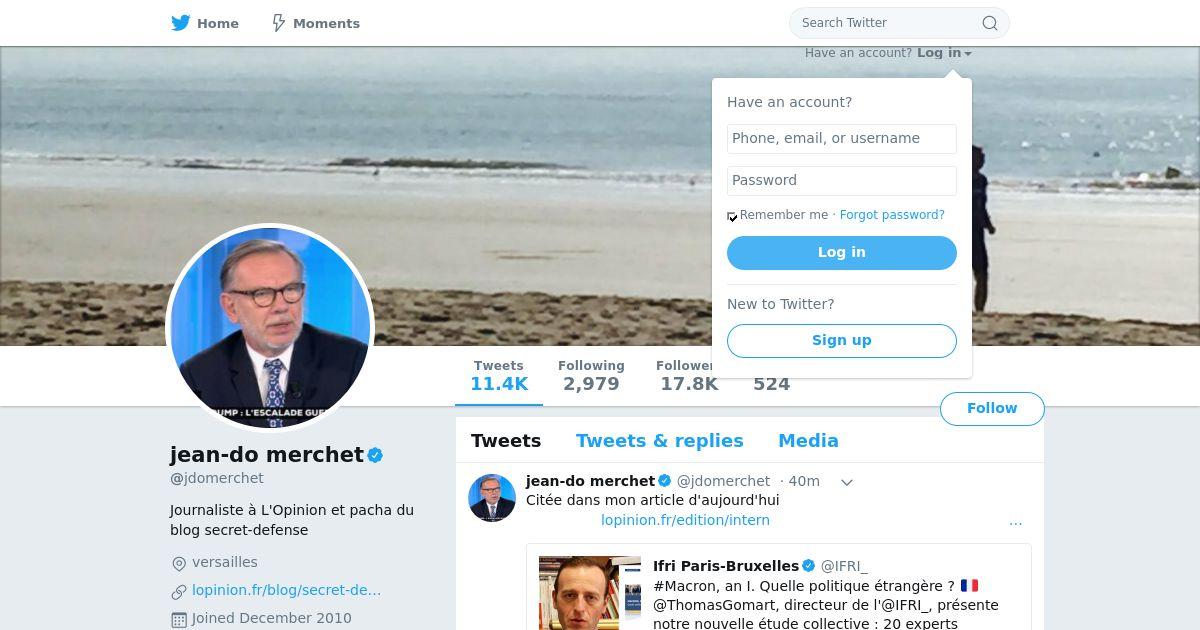Follow jean-do merchet with the Follow button
1200x630 pixels.
coord(992,409)
